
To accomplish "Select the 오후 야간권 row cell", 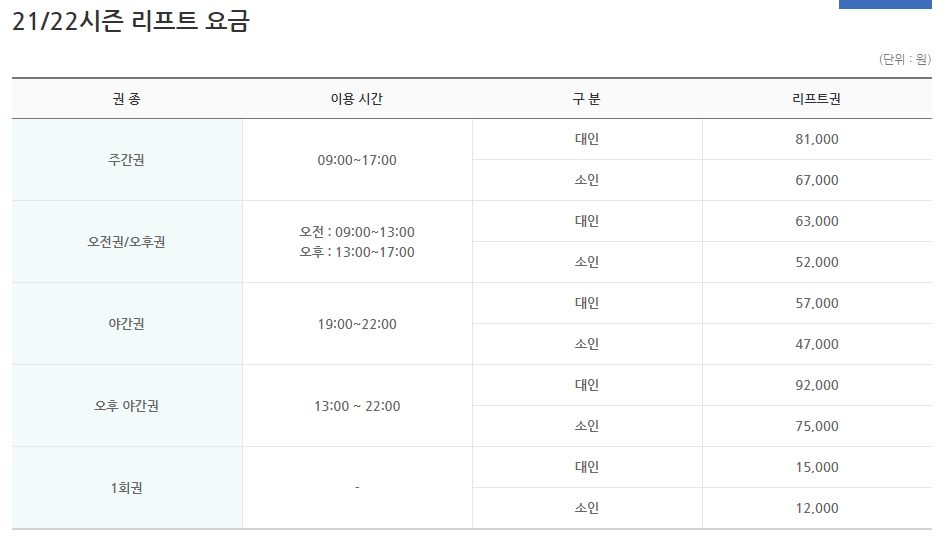I will (127, 406).
